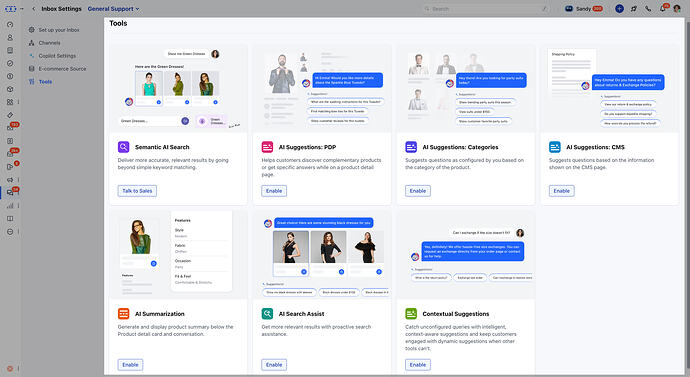The width and height of the screenshot is (690, 377).
Task: Open the notifications bell icon
Action: pos(663,9)
